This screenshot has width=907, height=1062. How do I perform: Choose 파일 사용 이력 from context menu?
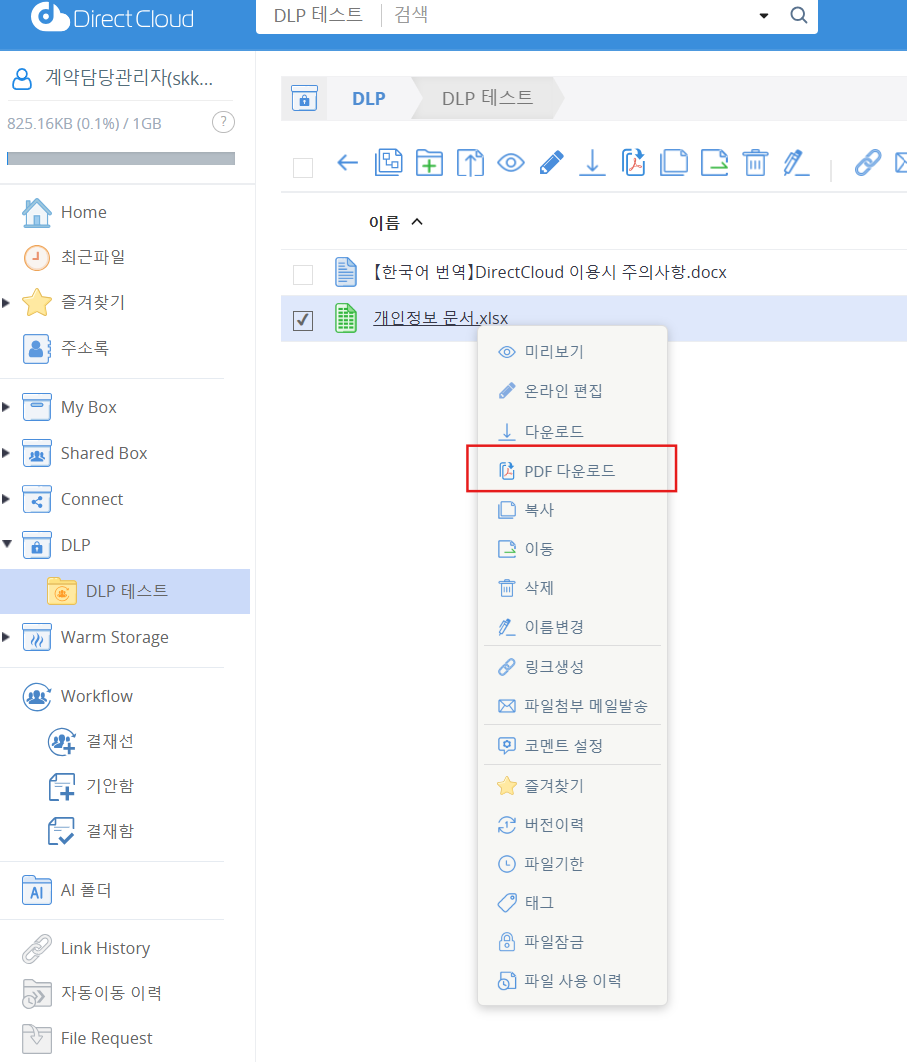572,981
